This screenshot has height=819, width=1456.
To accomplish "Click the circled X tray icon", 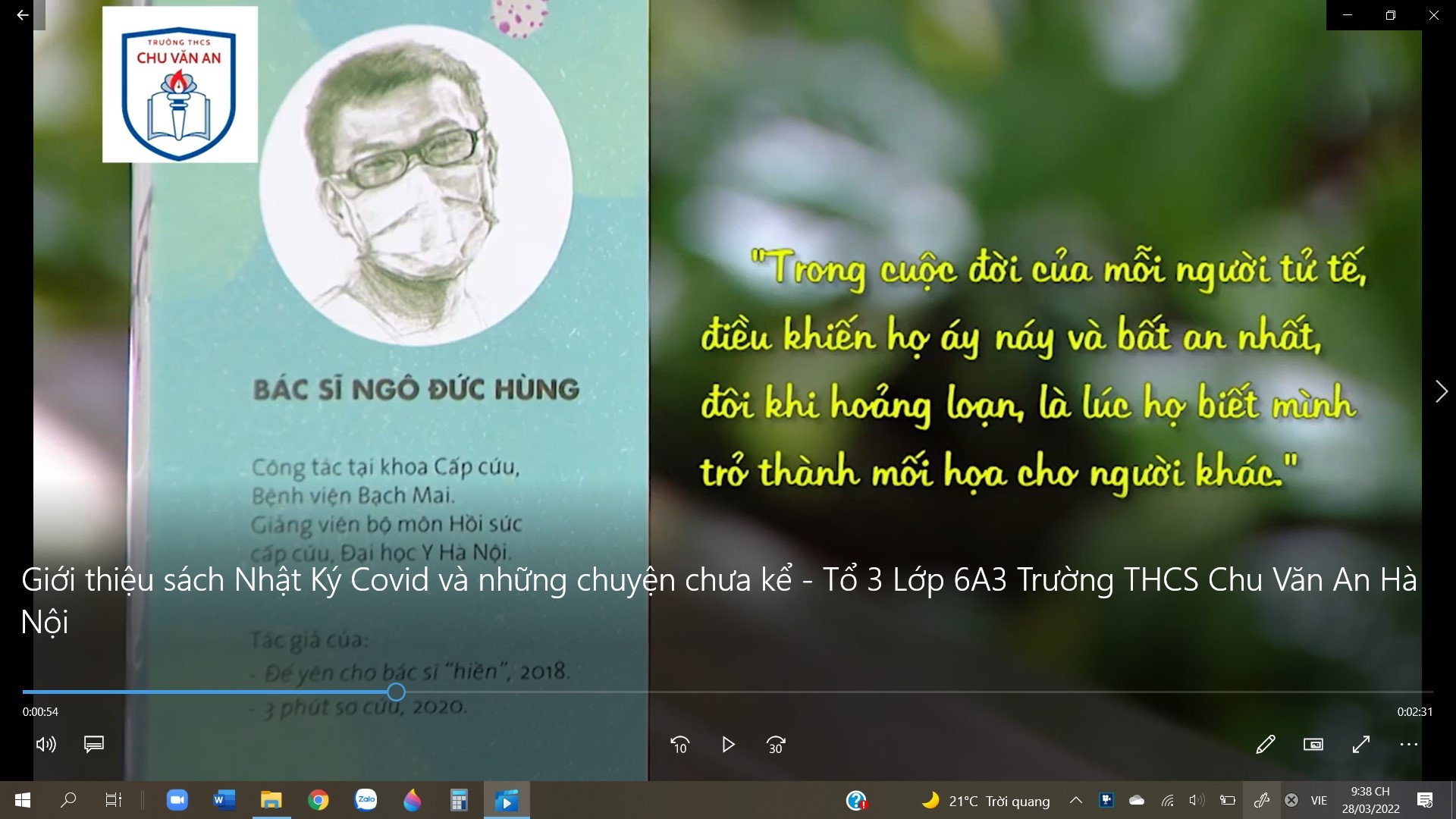I will (x=1291, y=800).
